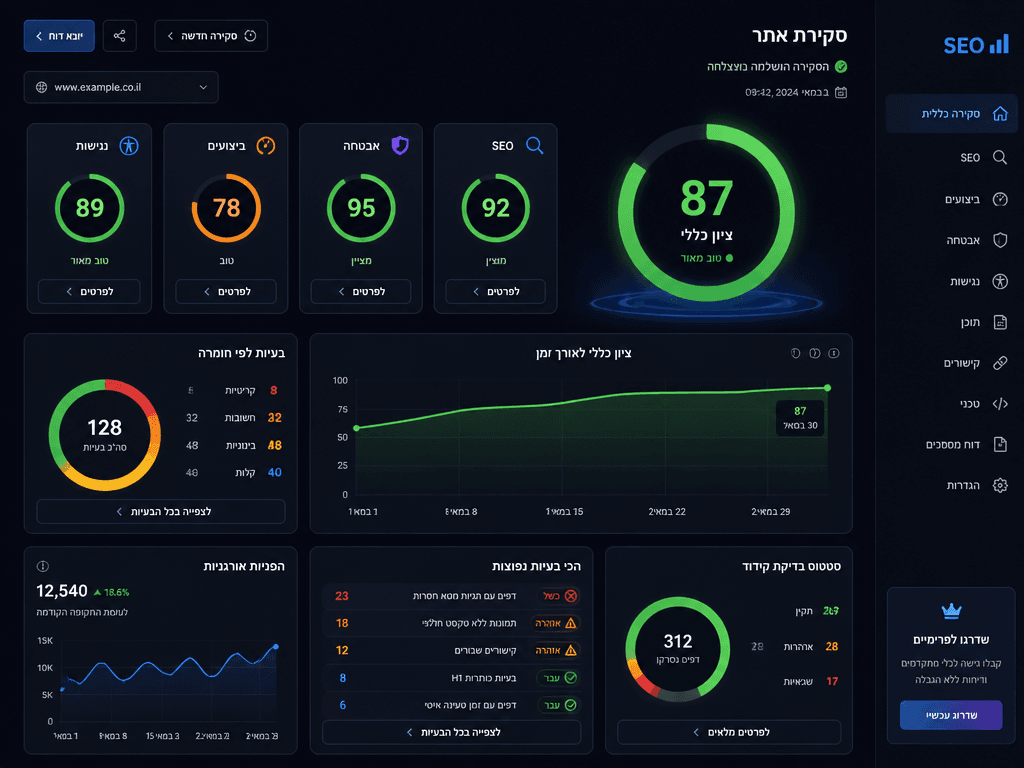Click the document report file icon

tap(1000, 445)
